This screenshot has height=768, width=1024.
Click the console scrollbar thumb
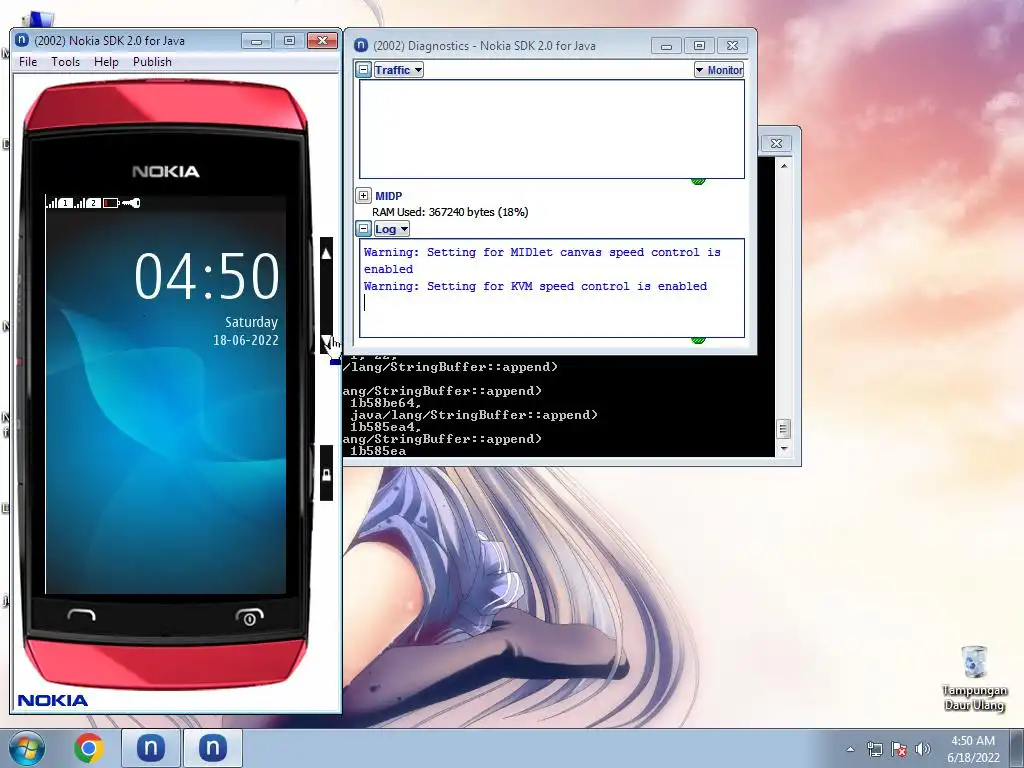(784, 429)
